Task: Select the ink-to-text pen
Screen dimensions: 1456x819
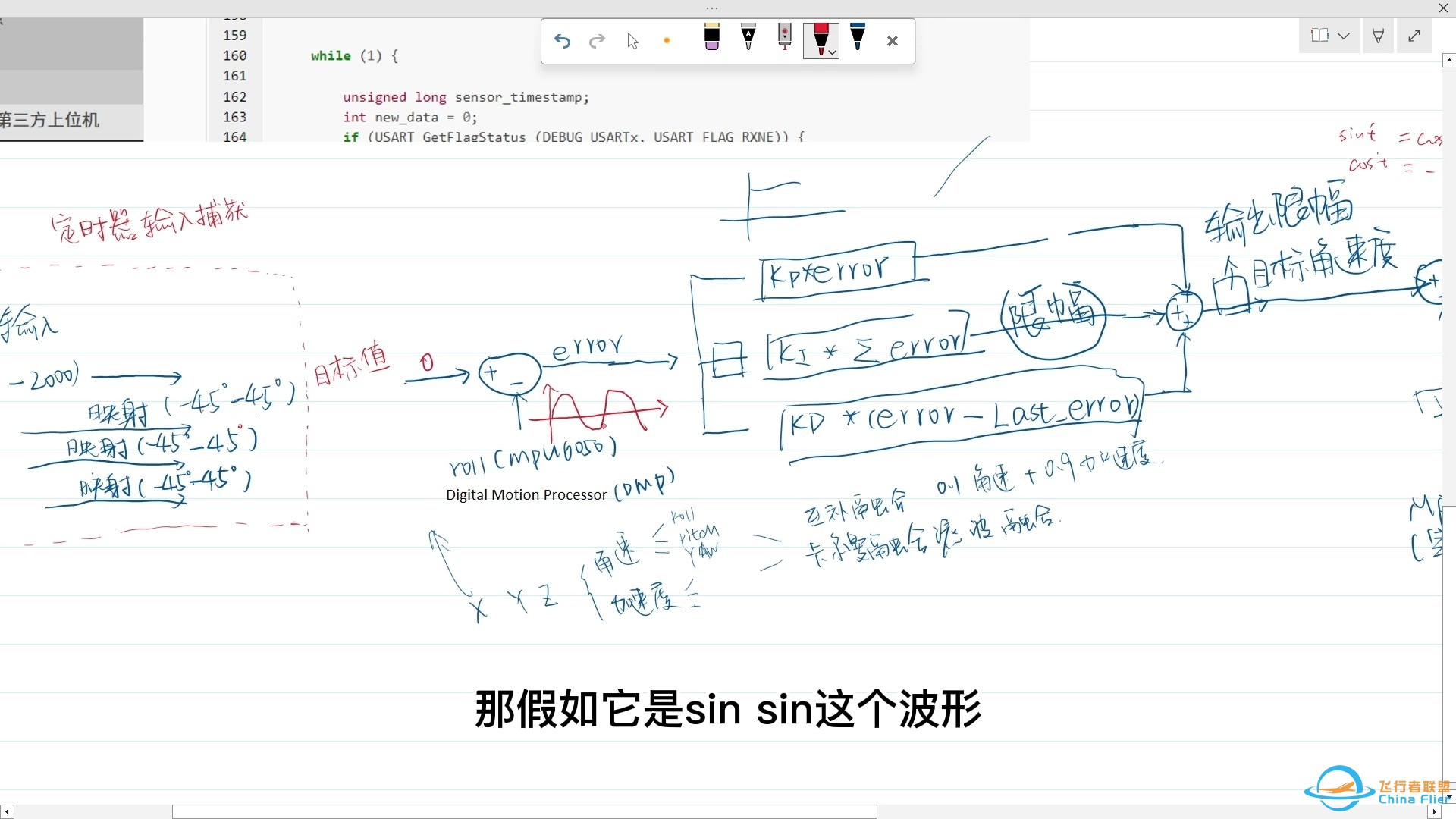Action: click(x=748, y=37)
